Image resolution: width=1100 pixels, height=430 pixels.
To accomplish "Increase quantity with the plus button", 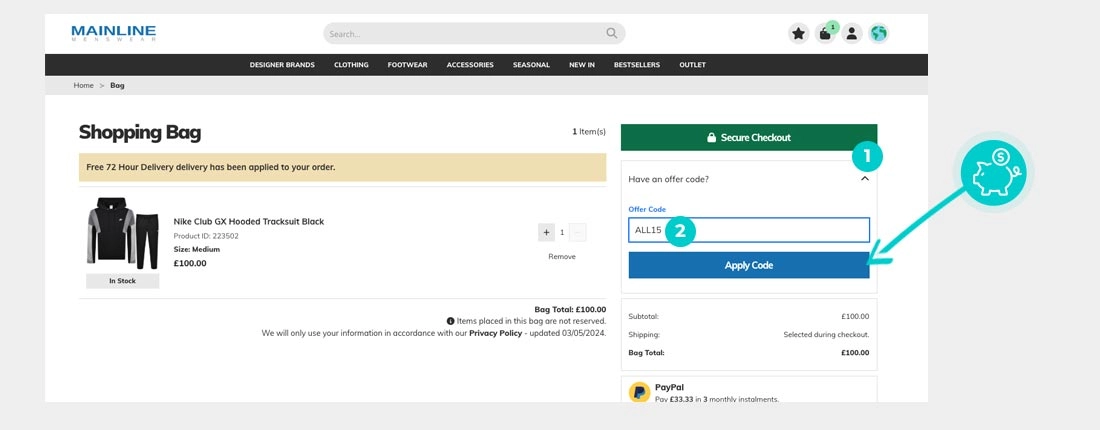I will tap(546, 232).
